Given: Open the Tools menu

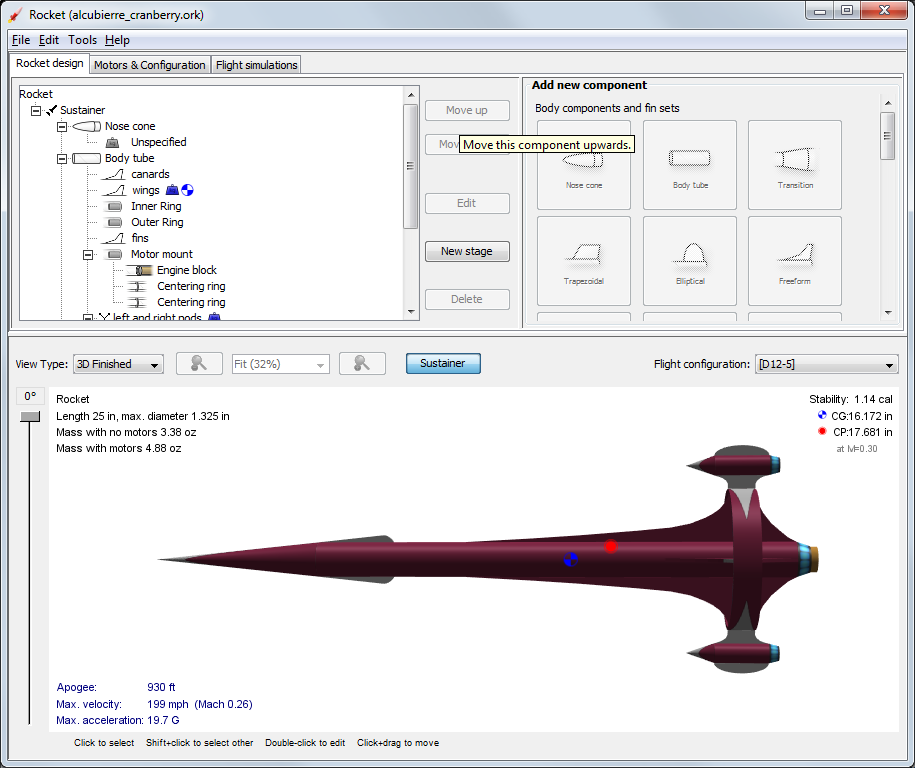Looking at the screenshot, I should tap(82, 40).
